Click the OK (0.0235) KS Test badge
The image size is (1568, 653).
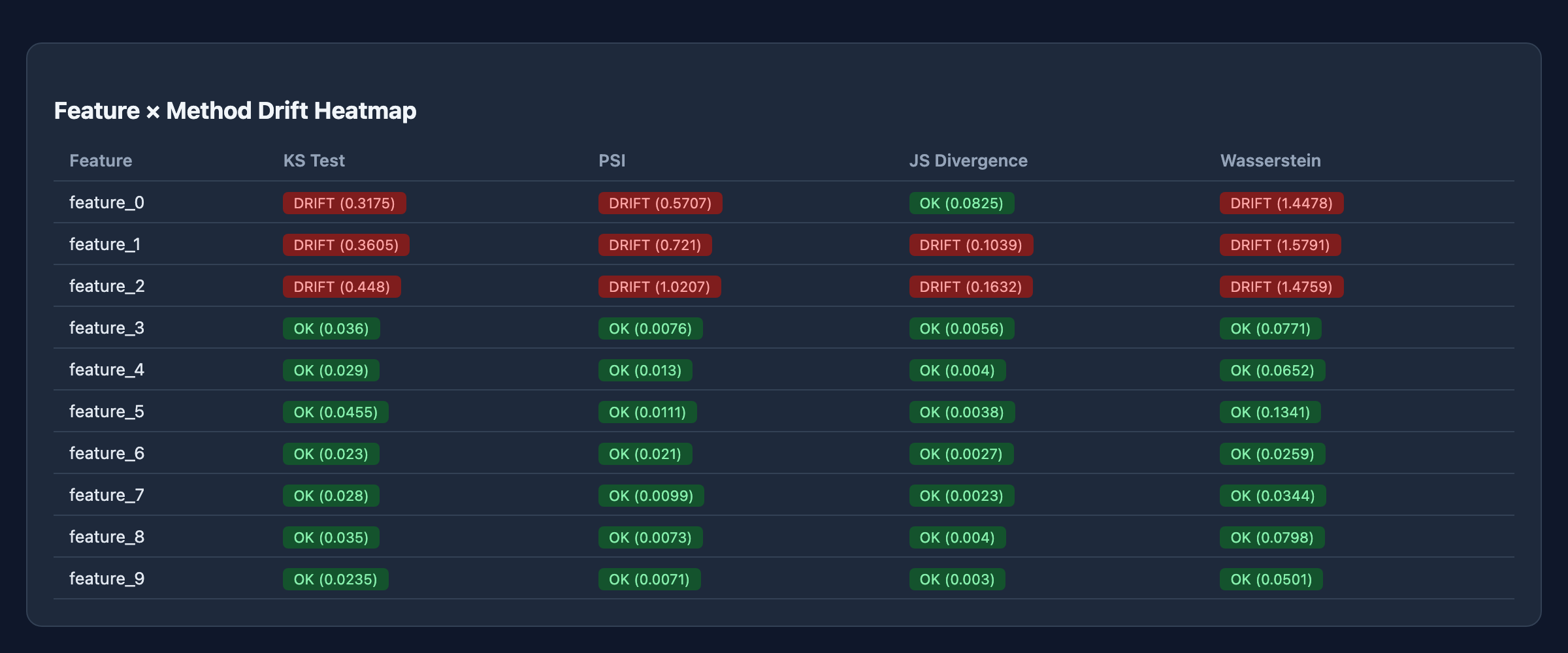point(336,579)
